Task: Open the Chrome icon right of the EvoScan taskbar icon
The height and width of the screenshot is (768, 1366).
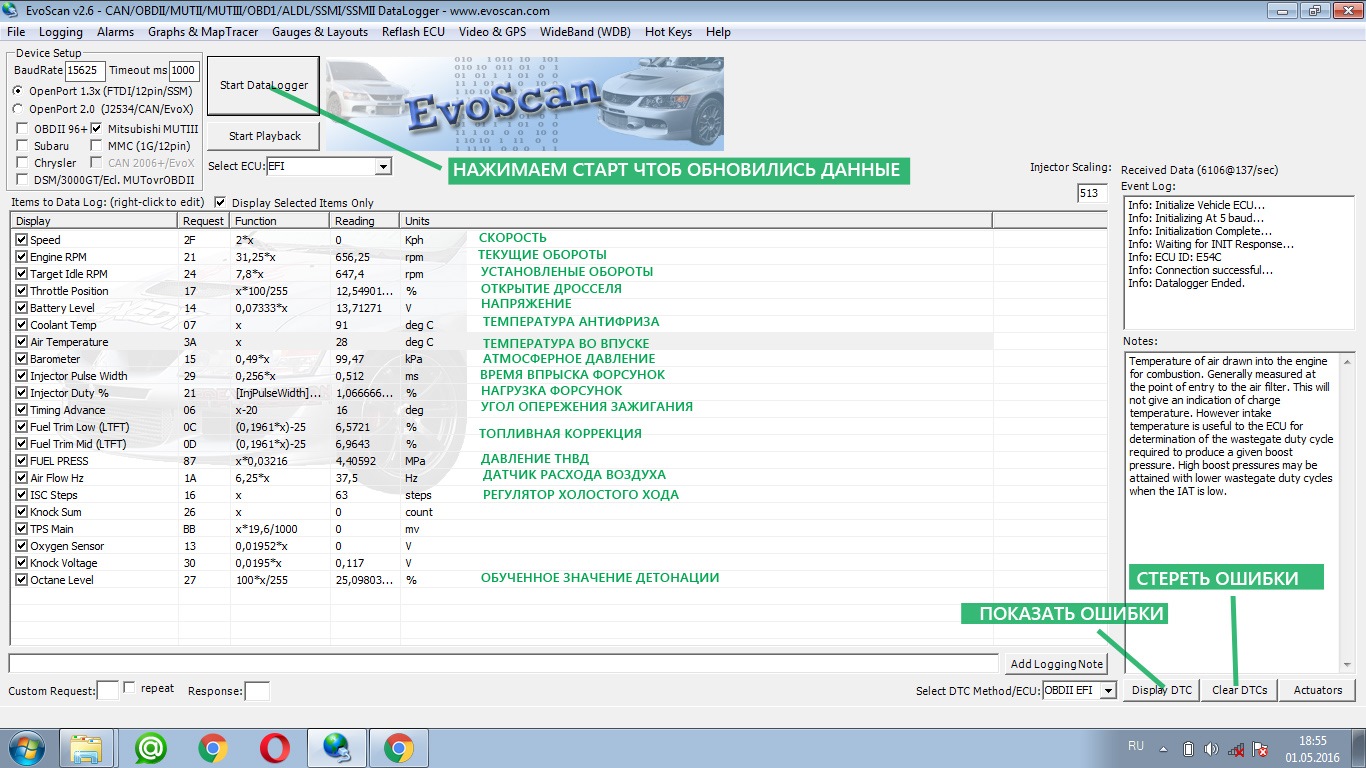Action: tap(398, 748)
